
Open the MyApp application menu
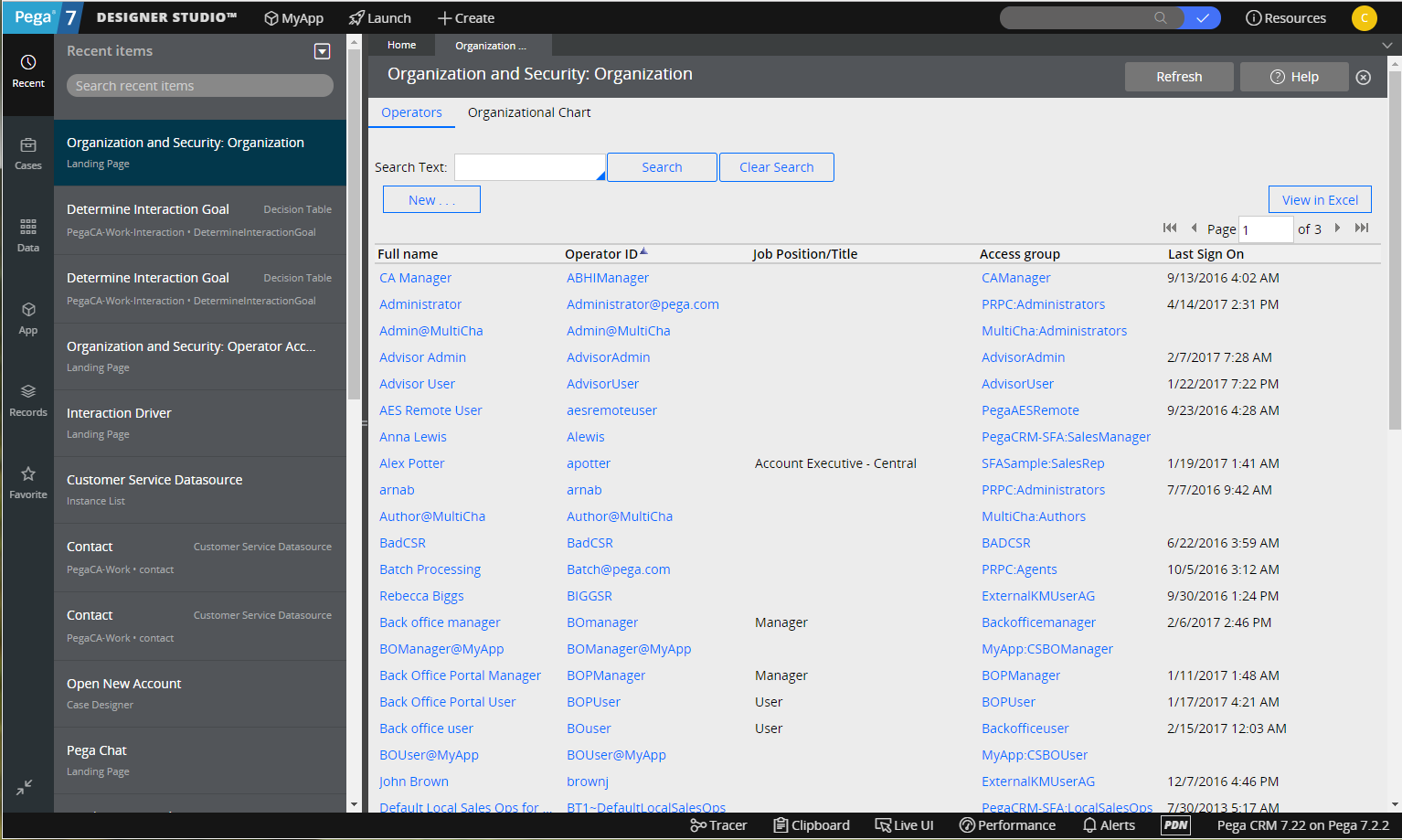tap(293, 18)
